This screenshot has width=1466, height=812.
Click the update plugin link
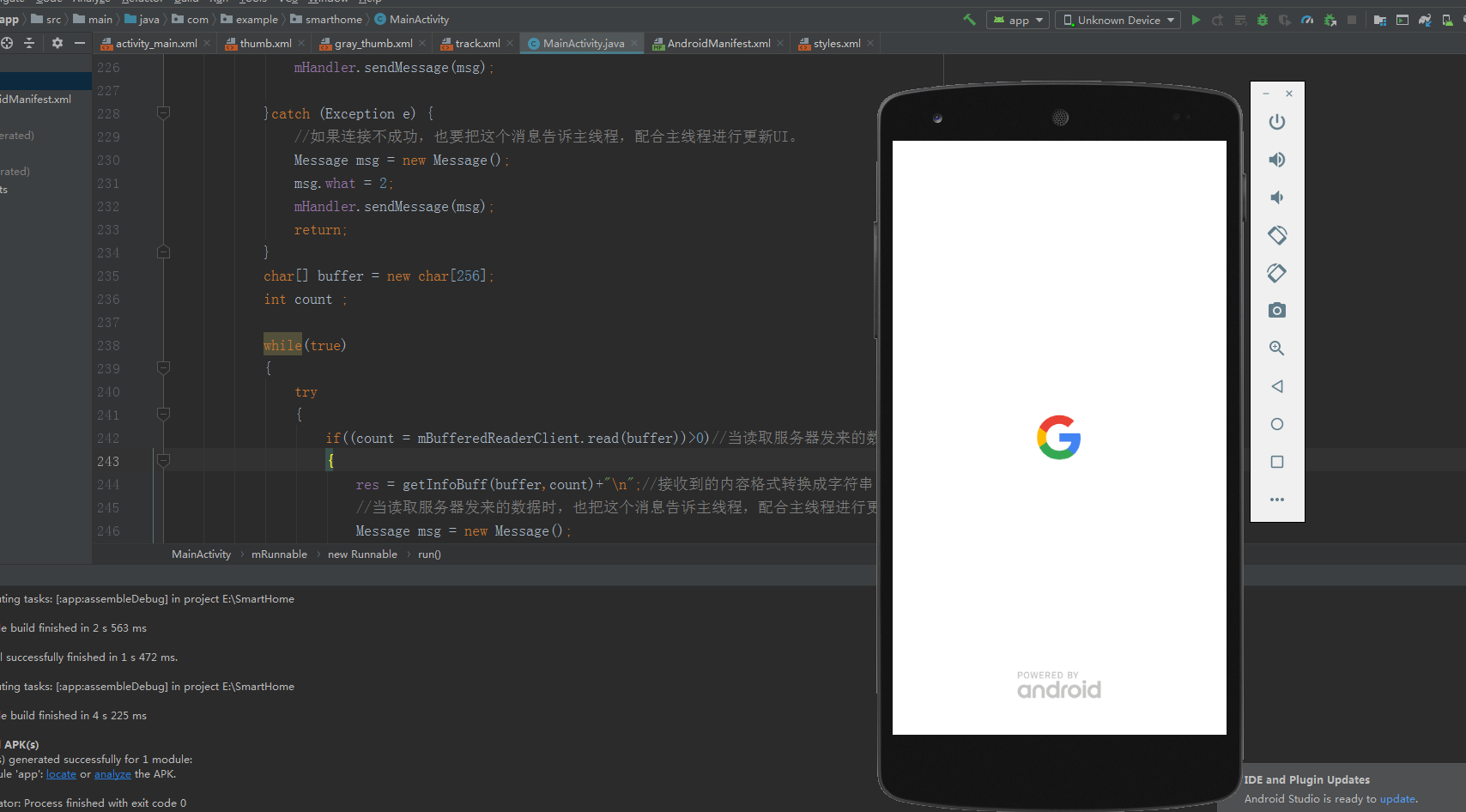tap(1396, 798)
